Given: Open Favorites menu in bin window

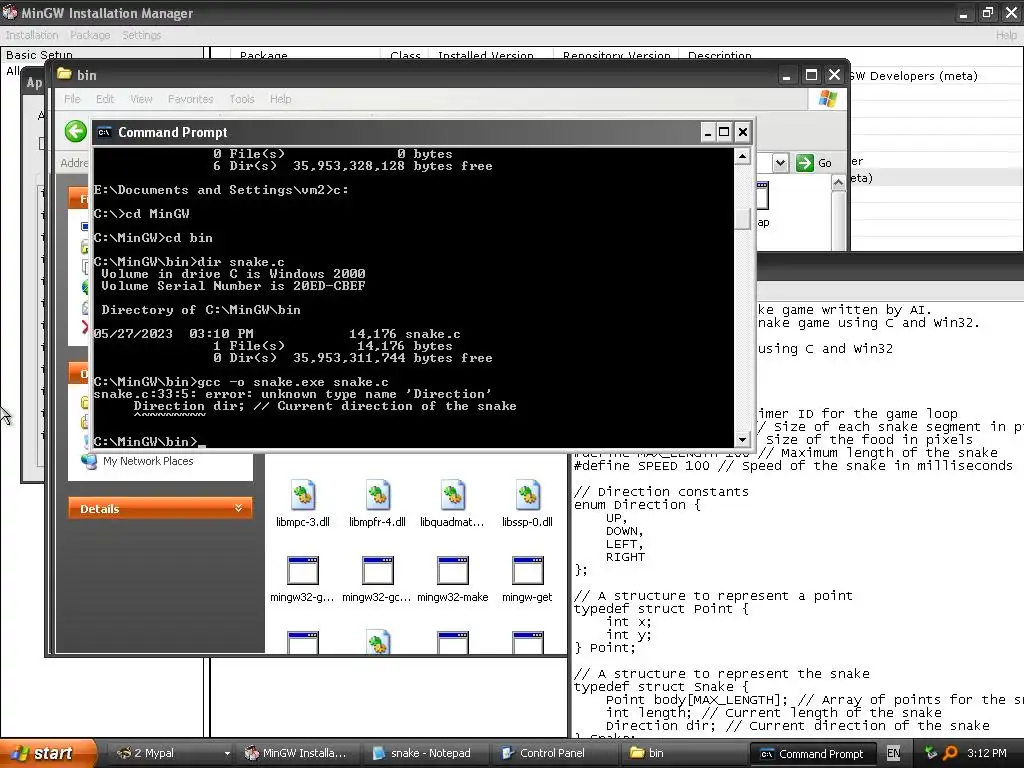Looking at the screenshot, I should point(191,99).
